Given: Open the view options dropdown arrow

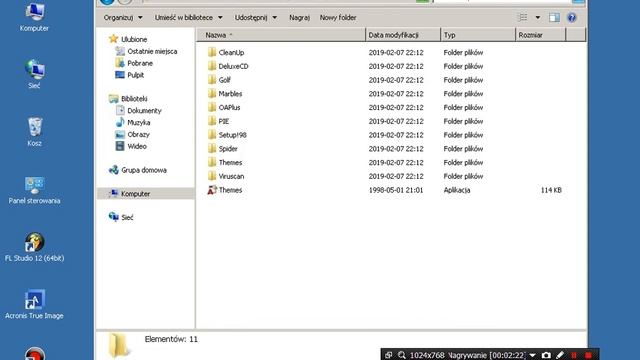Looking at the screenshot, I should pyautogui.click(x=538, y=18).
